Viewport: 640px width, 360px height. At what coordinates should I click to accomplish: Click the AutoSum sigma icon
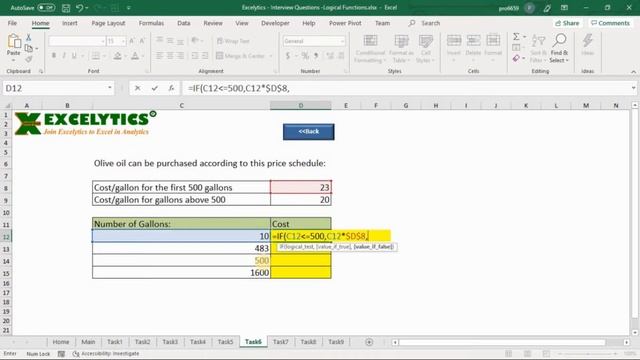tap(516, 37)
